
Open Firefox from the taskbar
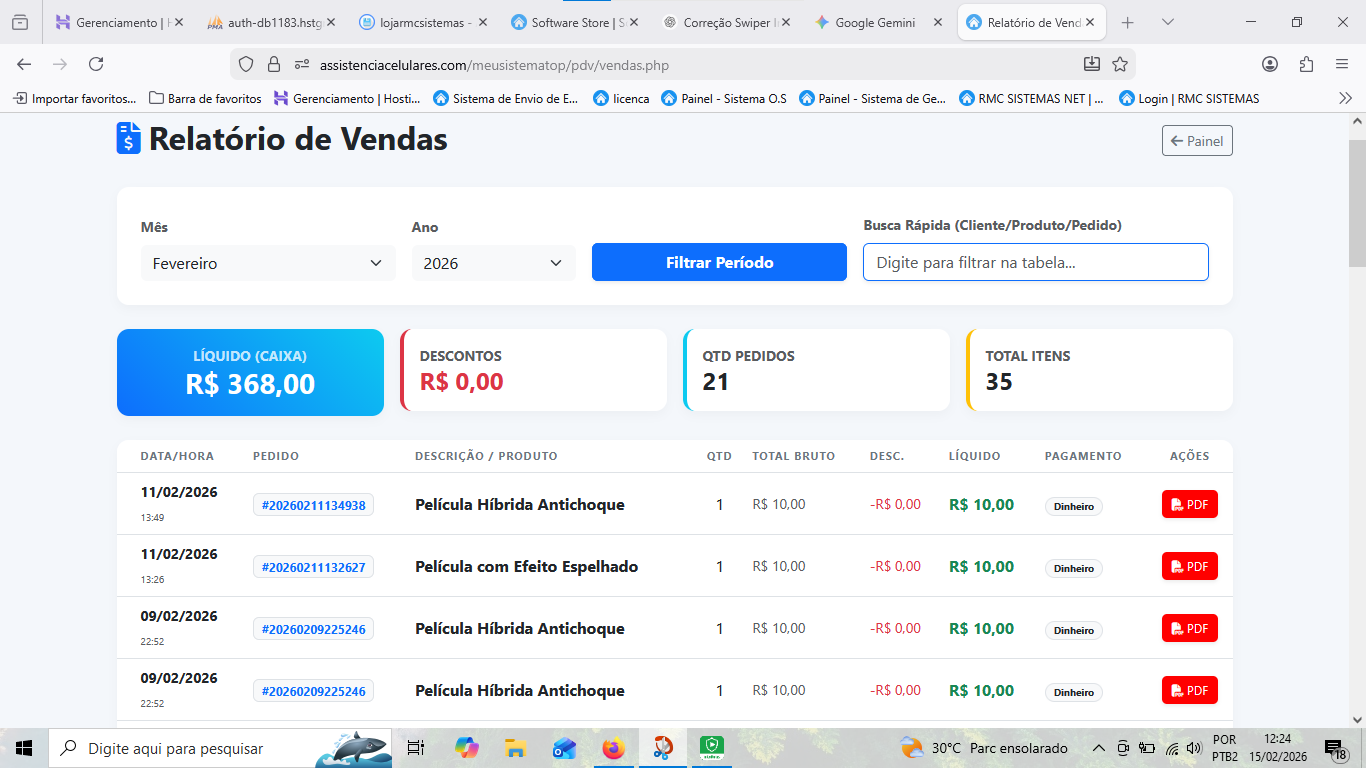coord(613,747)
